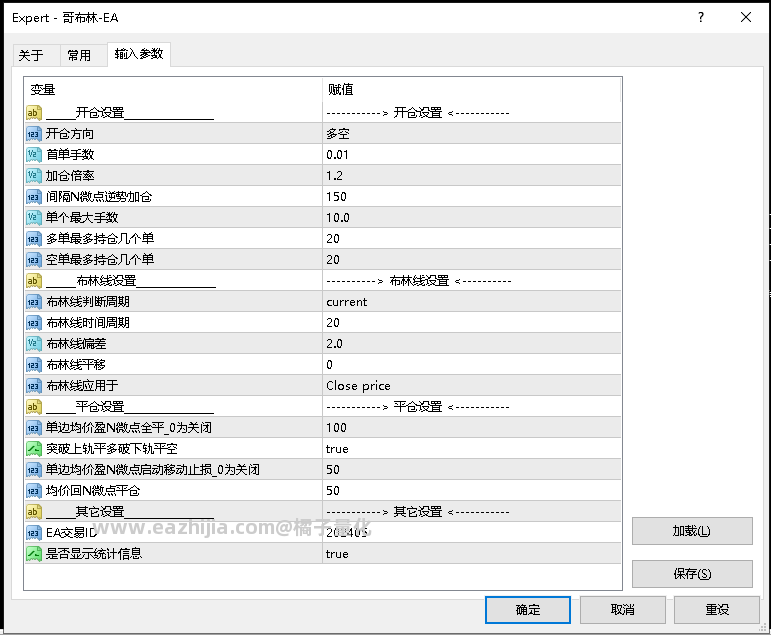This screenshot has width=771, height=636.
Task: Open the 多空 value dropdown for 开仓方向
Action: [x=472, y=134]
